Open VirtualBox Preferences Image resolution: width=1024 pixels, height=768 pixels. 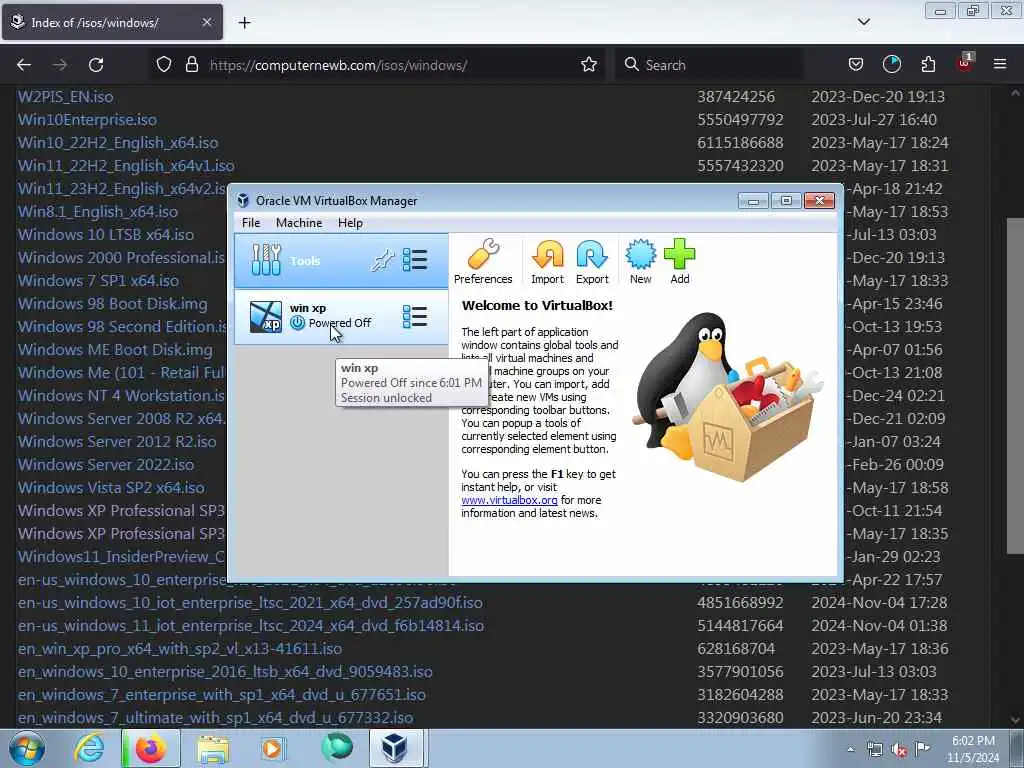pos(483,261)
